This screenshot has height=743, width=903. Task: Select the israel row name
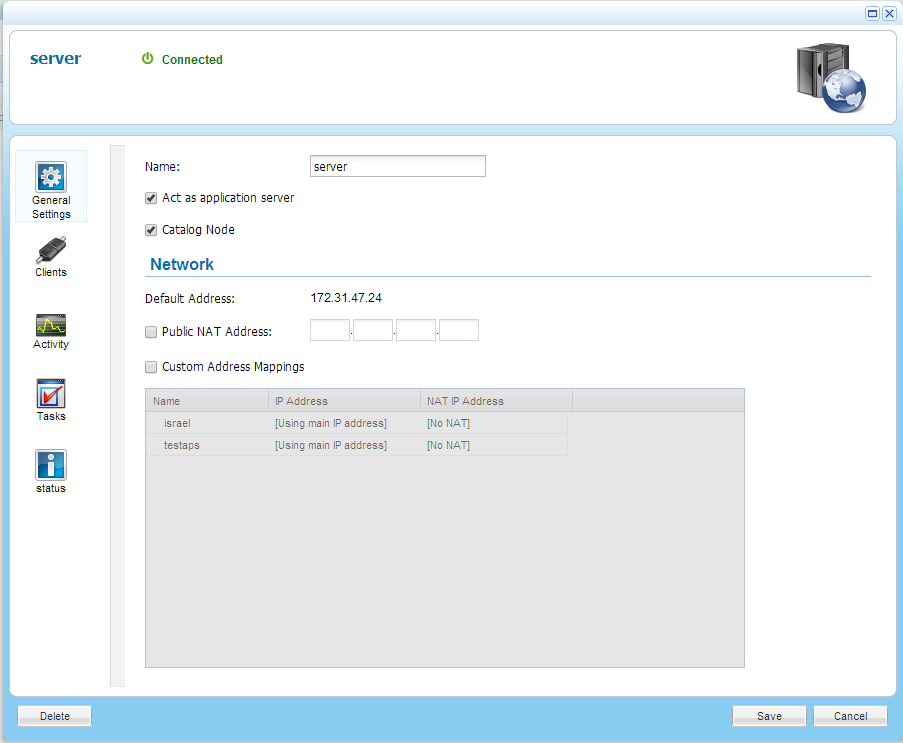[177, 423]
